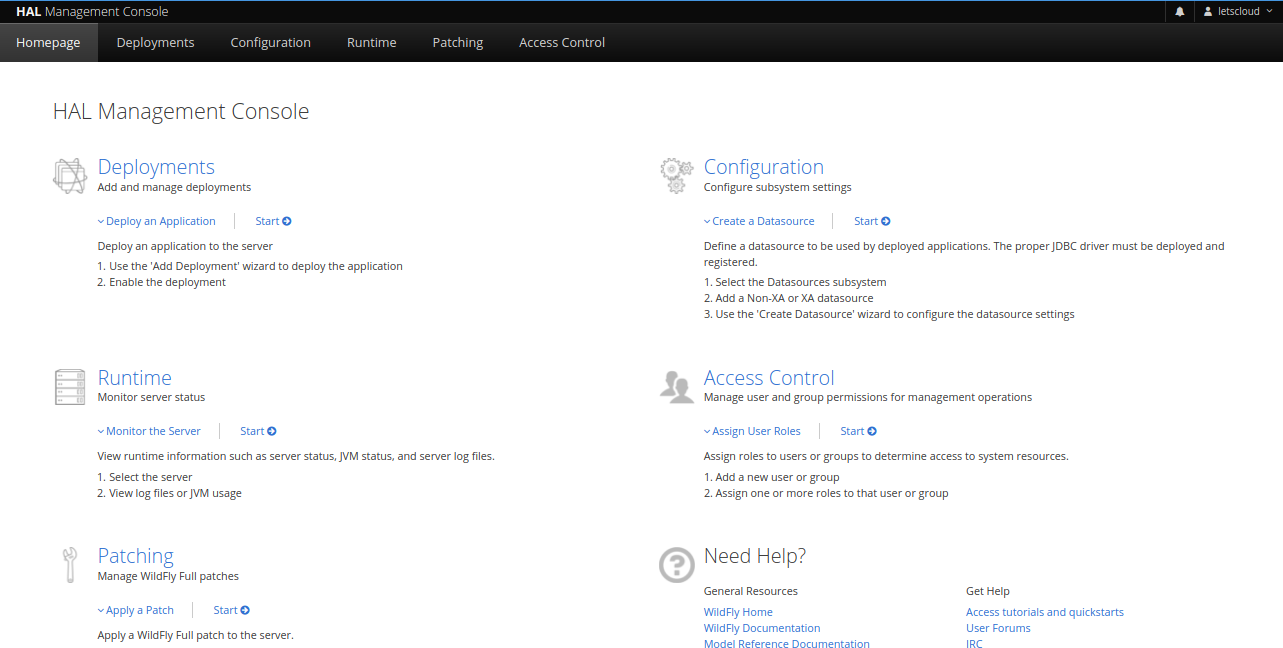The image size is (1283, 648).
Task: Click Start next to Monitor the Server
Action: 258,431
